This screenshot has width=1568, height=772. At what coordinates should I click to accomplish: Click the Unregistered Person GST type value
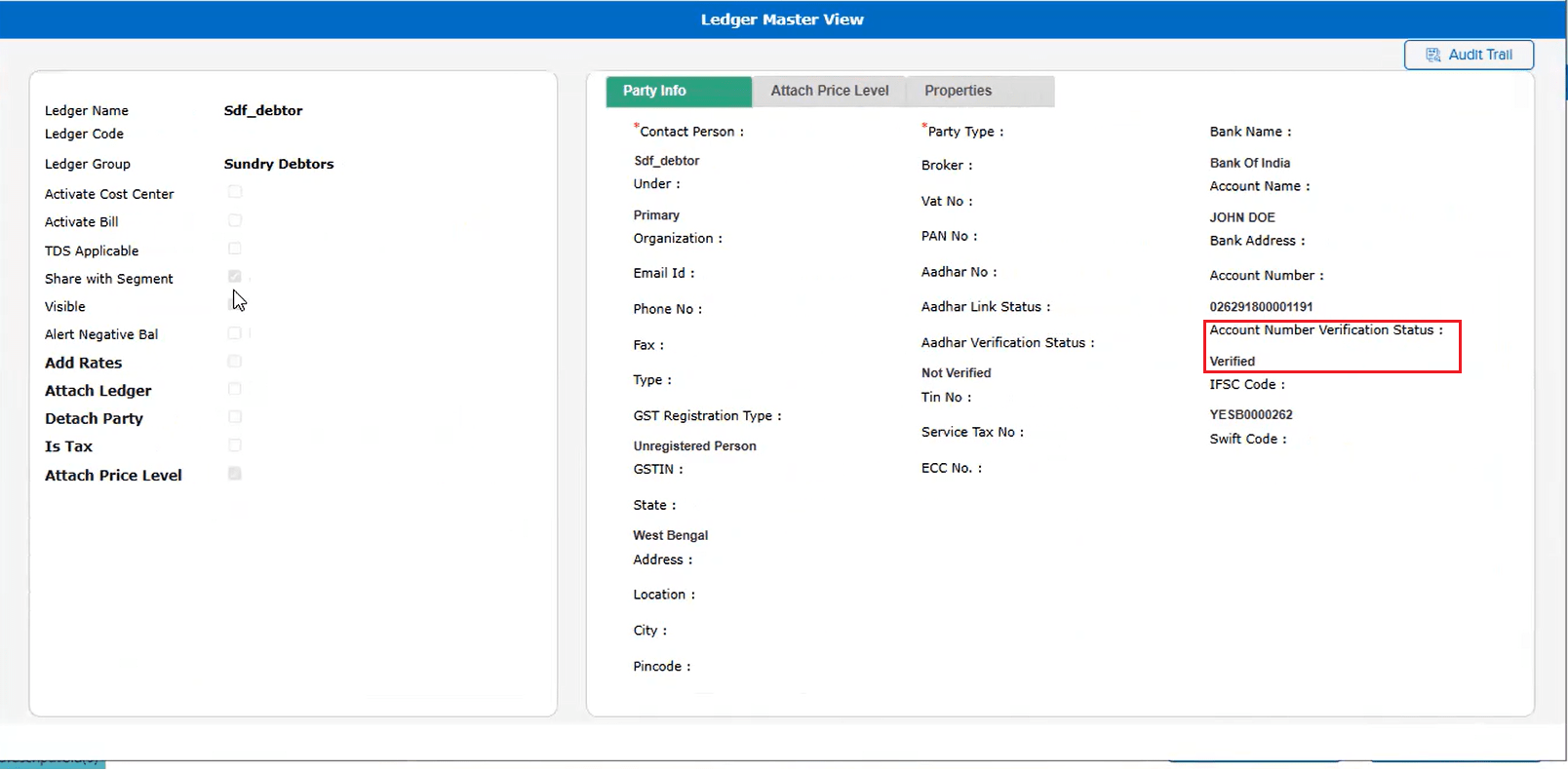(x=694, y=446)
